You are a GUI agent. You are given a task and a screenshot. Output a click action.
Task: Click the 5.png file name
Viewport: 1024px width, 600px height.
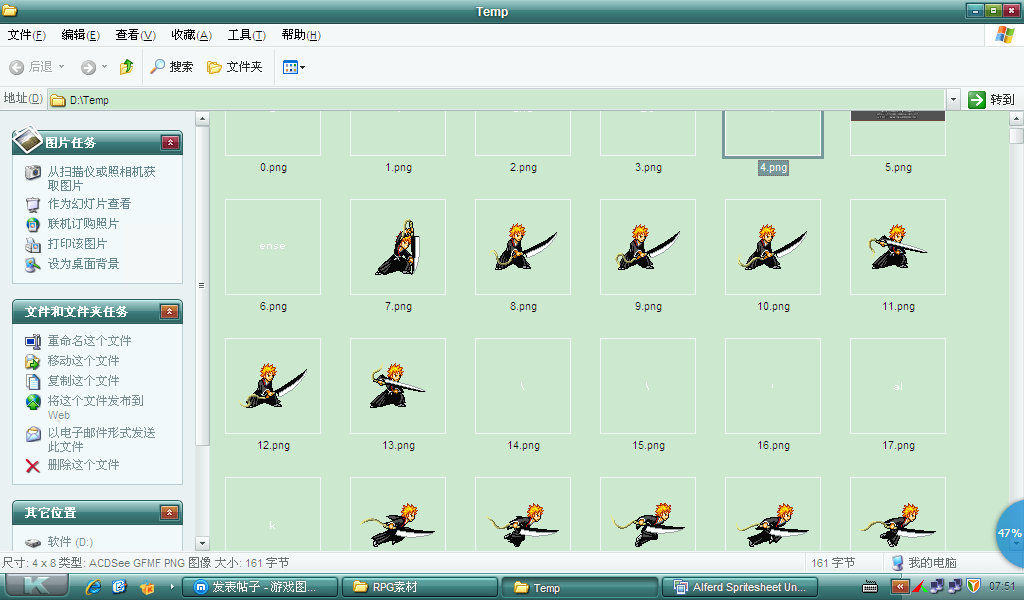pos(898,167)
